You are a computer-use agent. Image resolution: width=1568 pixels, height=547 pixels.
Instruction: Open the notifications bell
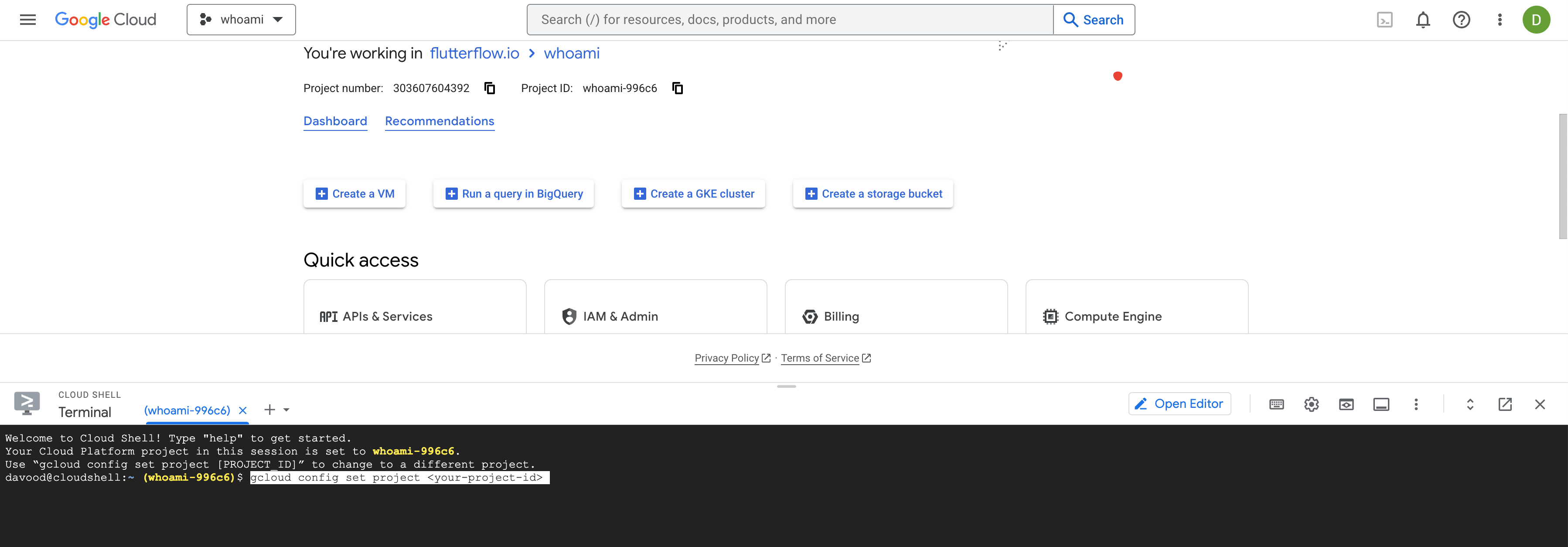[1422, 20]
